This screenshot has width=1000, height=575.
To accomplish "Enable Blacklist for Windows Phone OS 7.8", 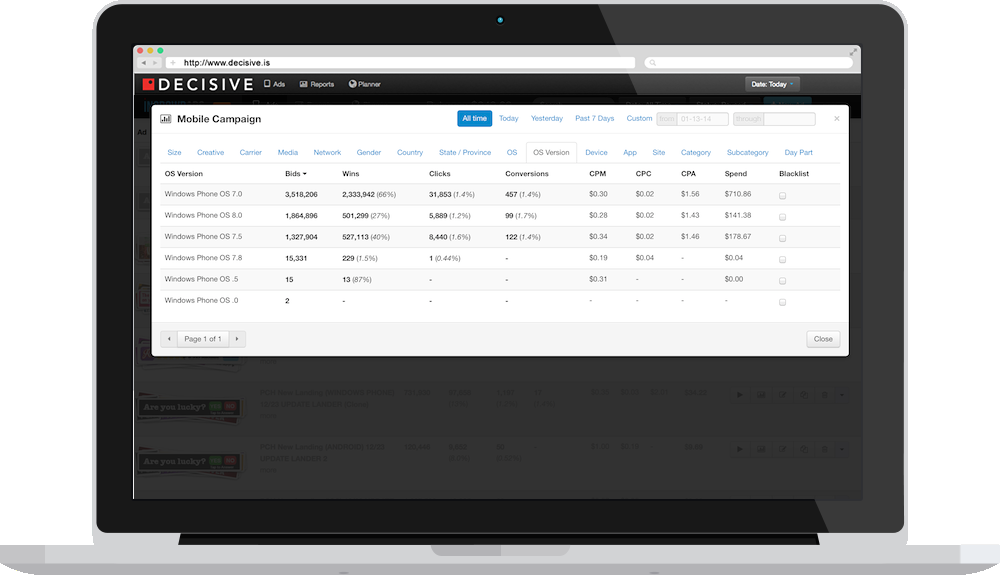I will (782, 259).
